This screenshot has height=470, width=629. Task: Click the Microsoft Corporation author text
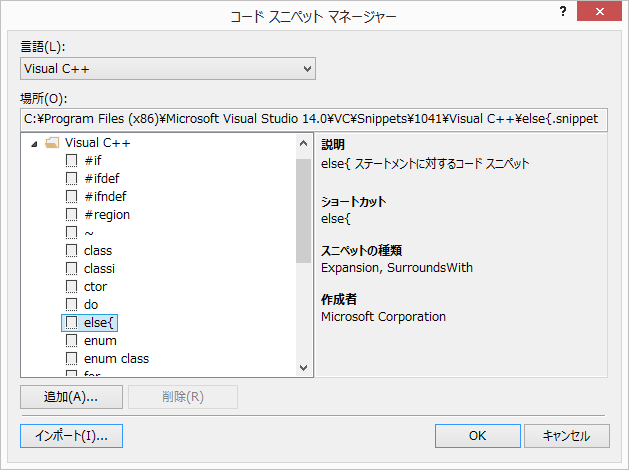coord(383,317)
